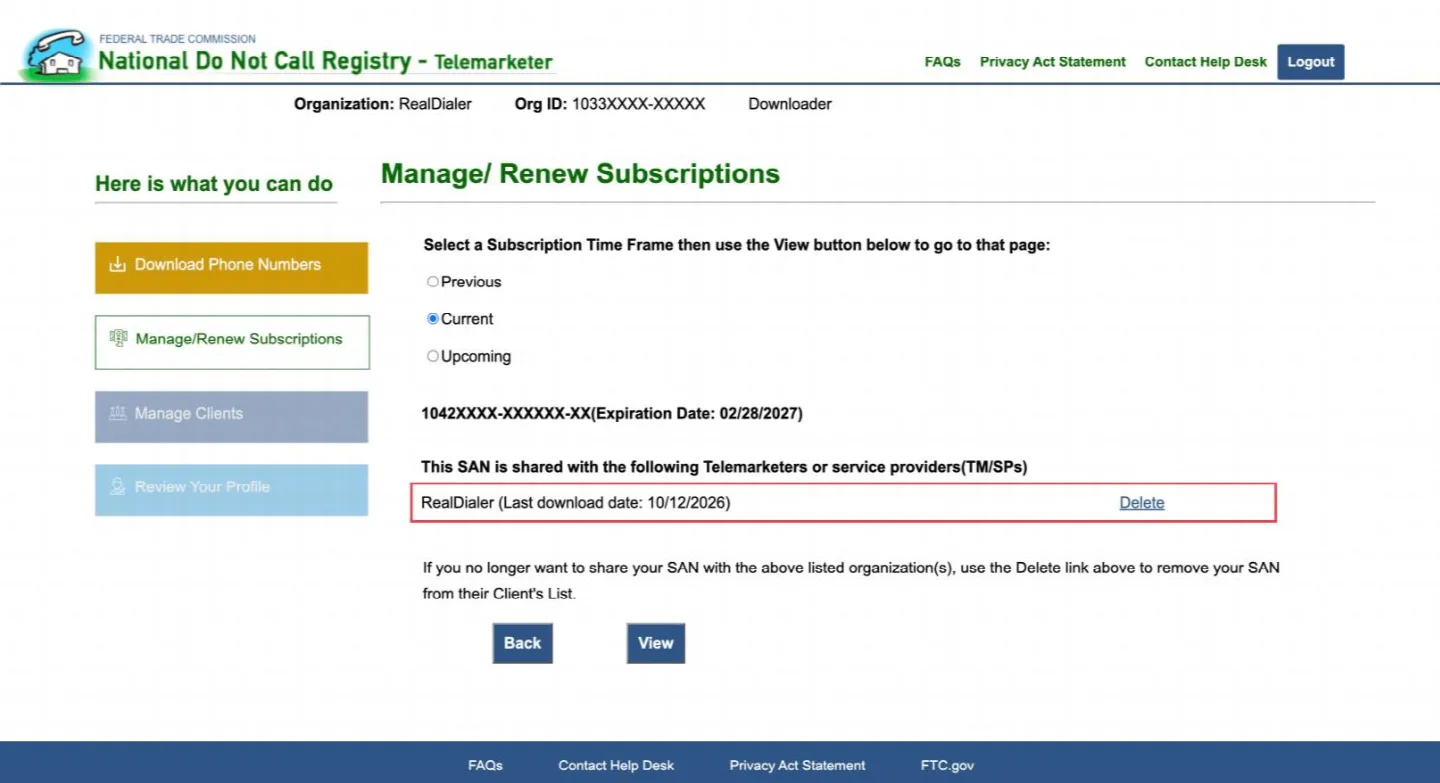Click the RealDialer last download date text
This screenshot has width=1440, height=783.
coord(576,503)
